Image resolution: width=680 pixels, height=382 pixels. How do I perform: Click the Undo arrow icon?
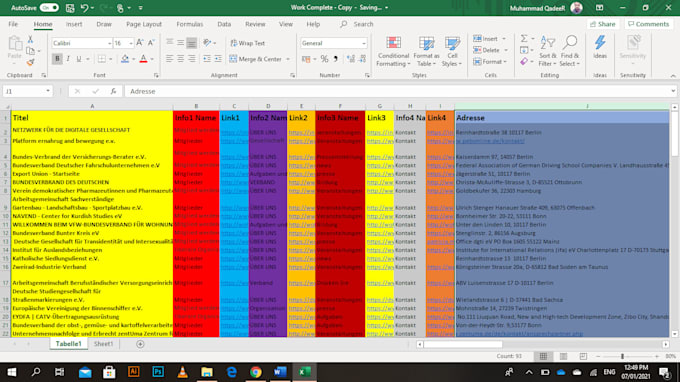pos(85,8)
